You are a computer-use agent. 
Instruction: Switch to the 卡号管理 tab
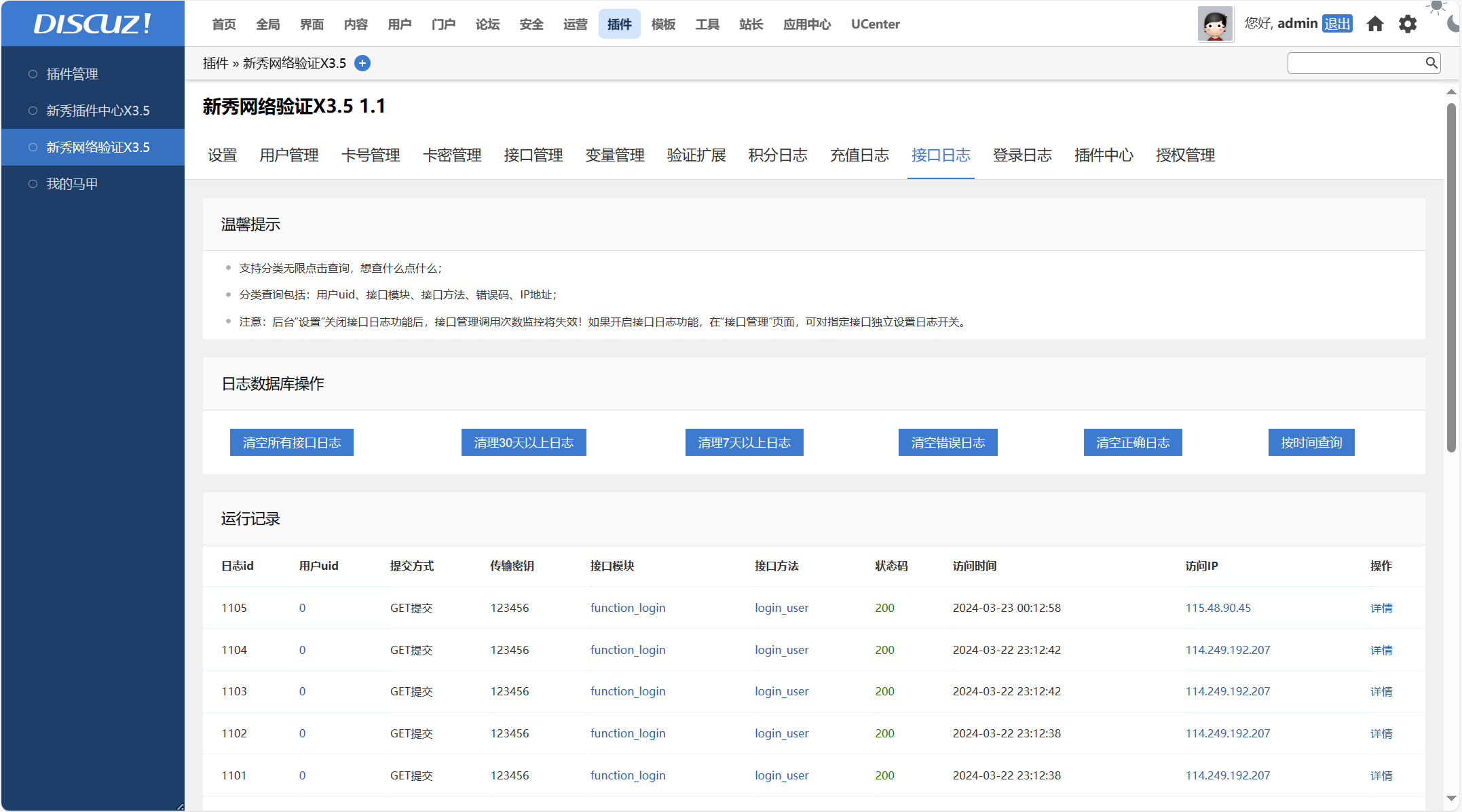[x=371, y=155]
